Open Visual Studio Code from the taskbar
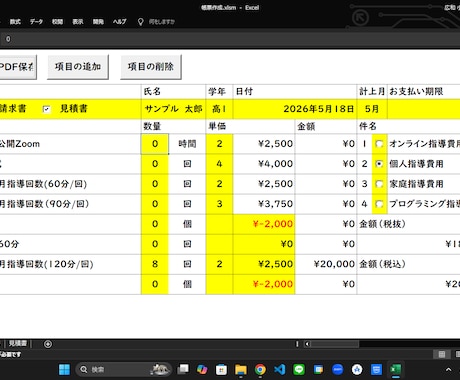The image size is (460, 380). point(280,369)
